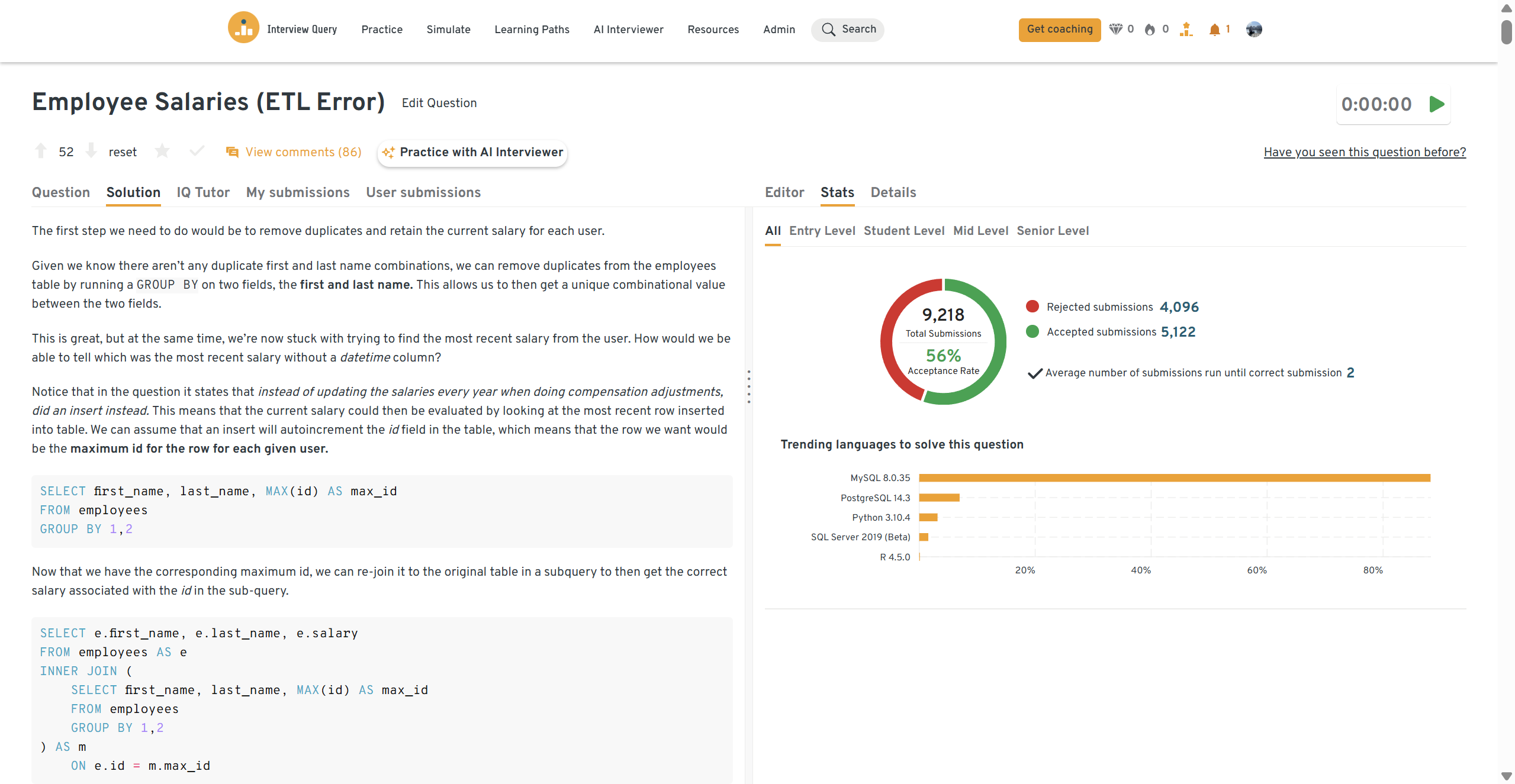Click the panel divider resize handle
This screenshot has width=1515, height=784.
pyautogui.click(x=749, y=387)
